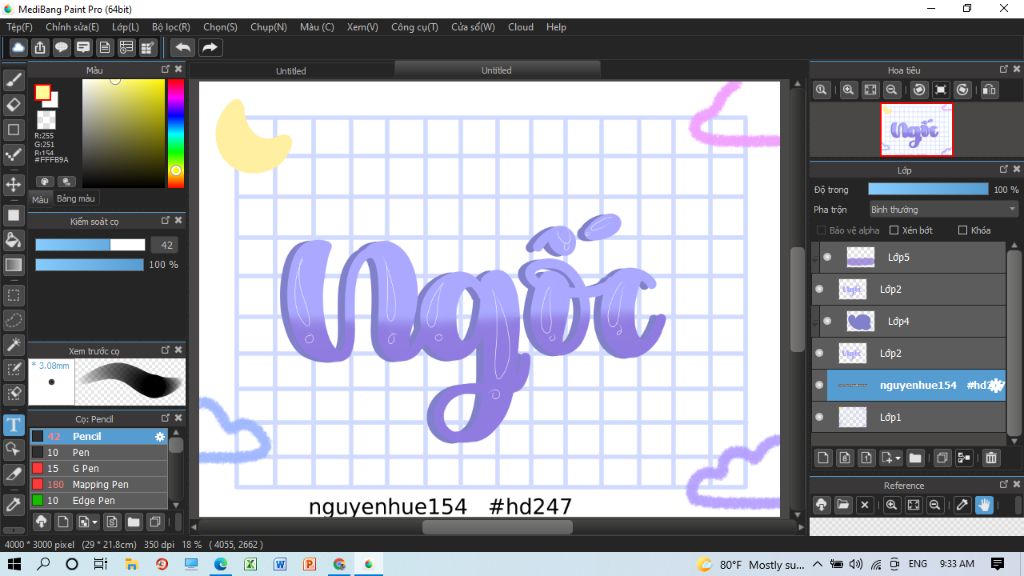Click the speech bubble comment icon
This screenshot has height=576, width=1024.
(61, 48)
